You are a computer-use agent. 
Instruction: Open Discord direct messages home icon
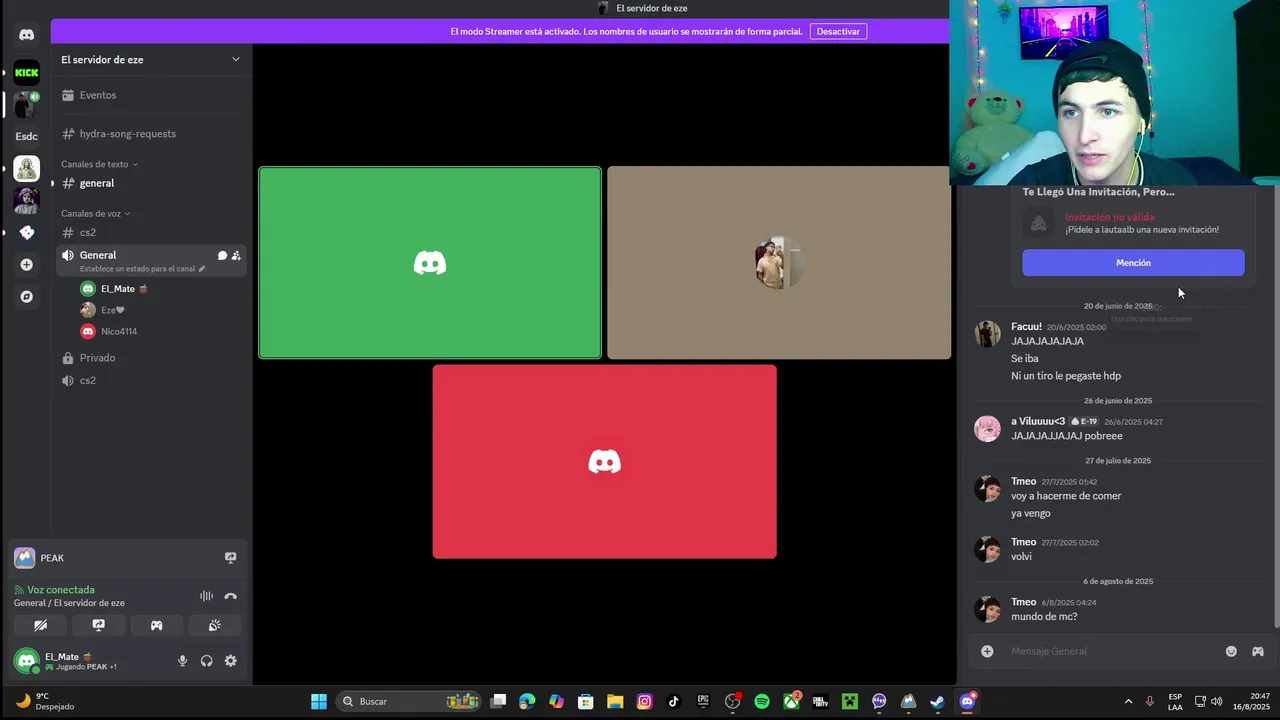click(26, 35)
